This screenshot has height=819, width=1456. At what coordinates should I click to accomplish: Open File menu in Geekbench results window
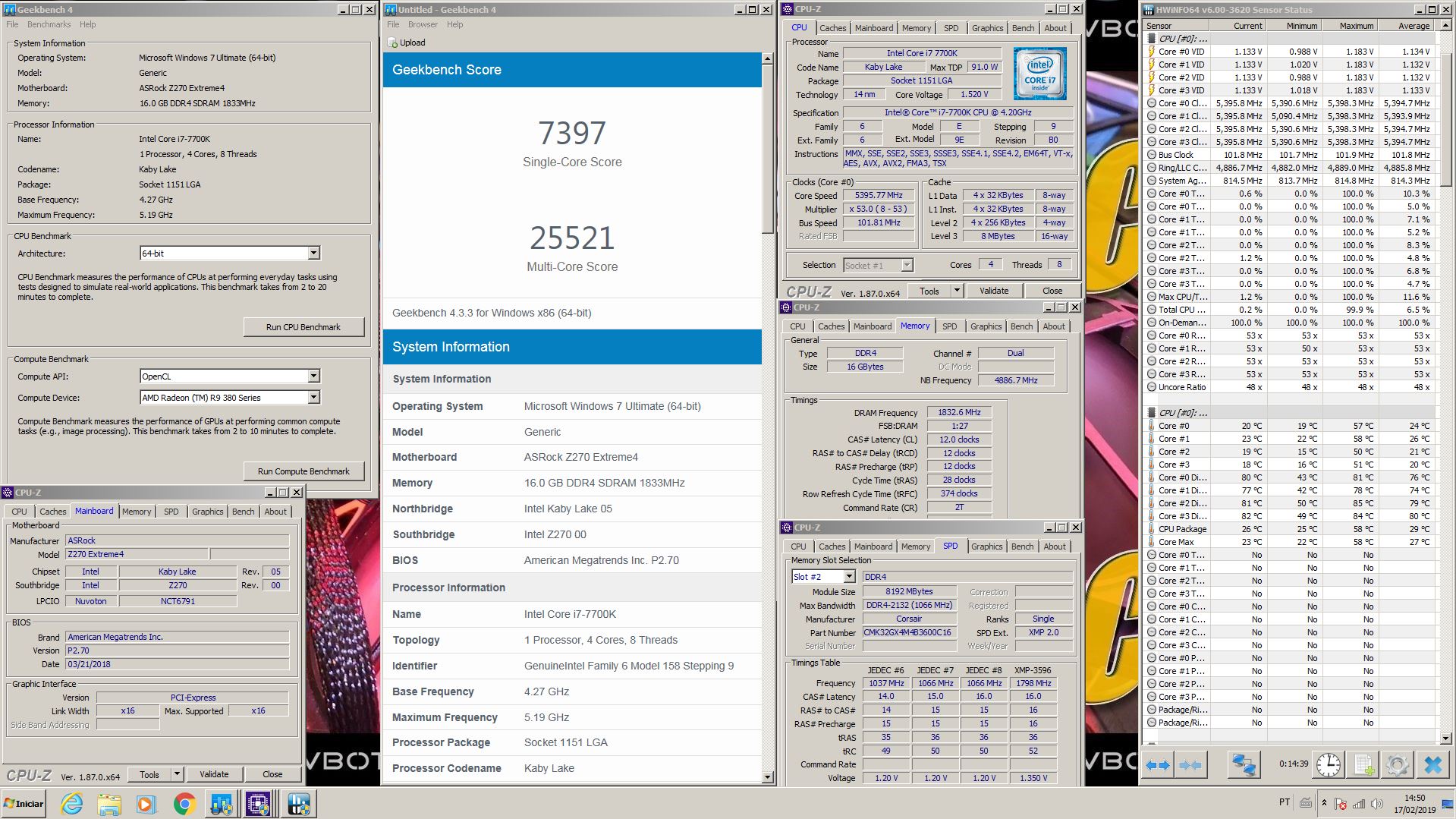coord(393,24)
